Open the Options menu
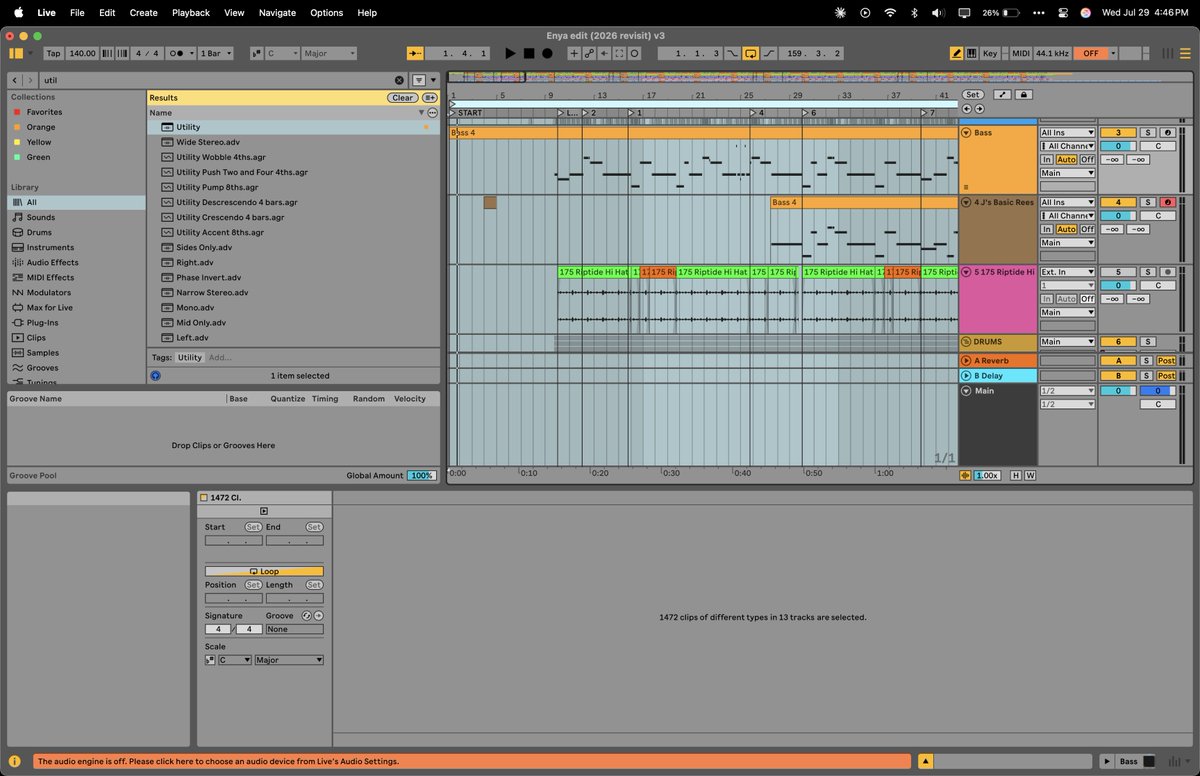Viewport: 1200px width, 776px height. (x=326, y=12)
